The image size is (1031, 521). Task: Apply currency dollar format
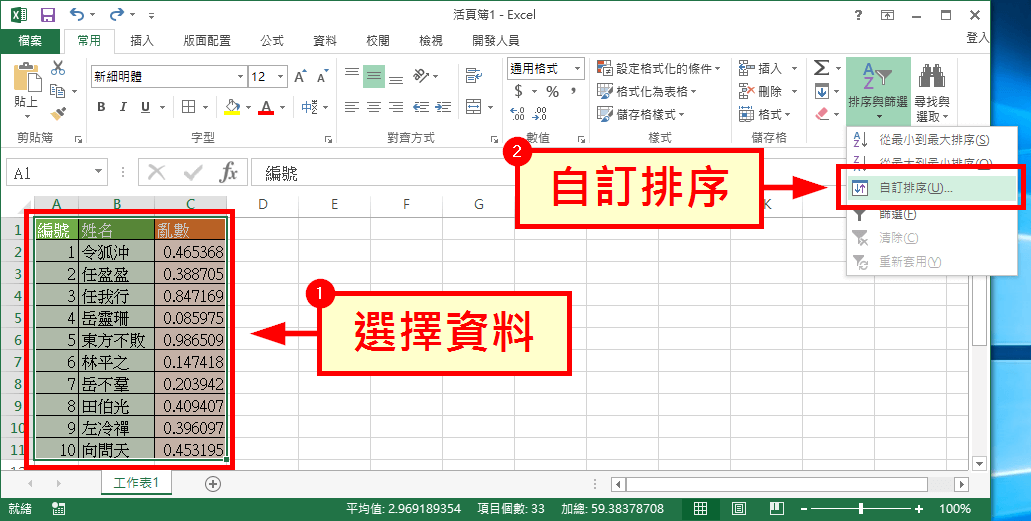(518, 91)
